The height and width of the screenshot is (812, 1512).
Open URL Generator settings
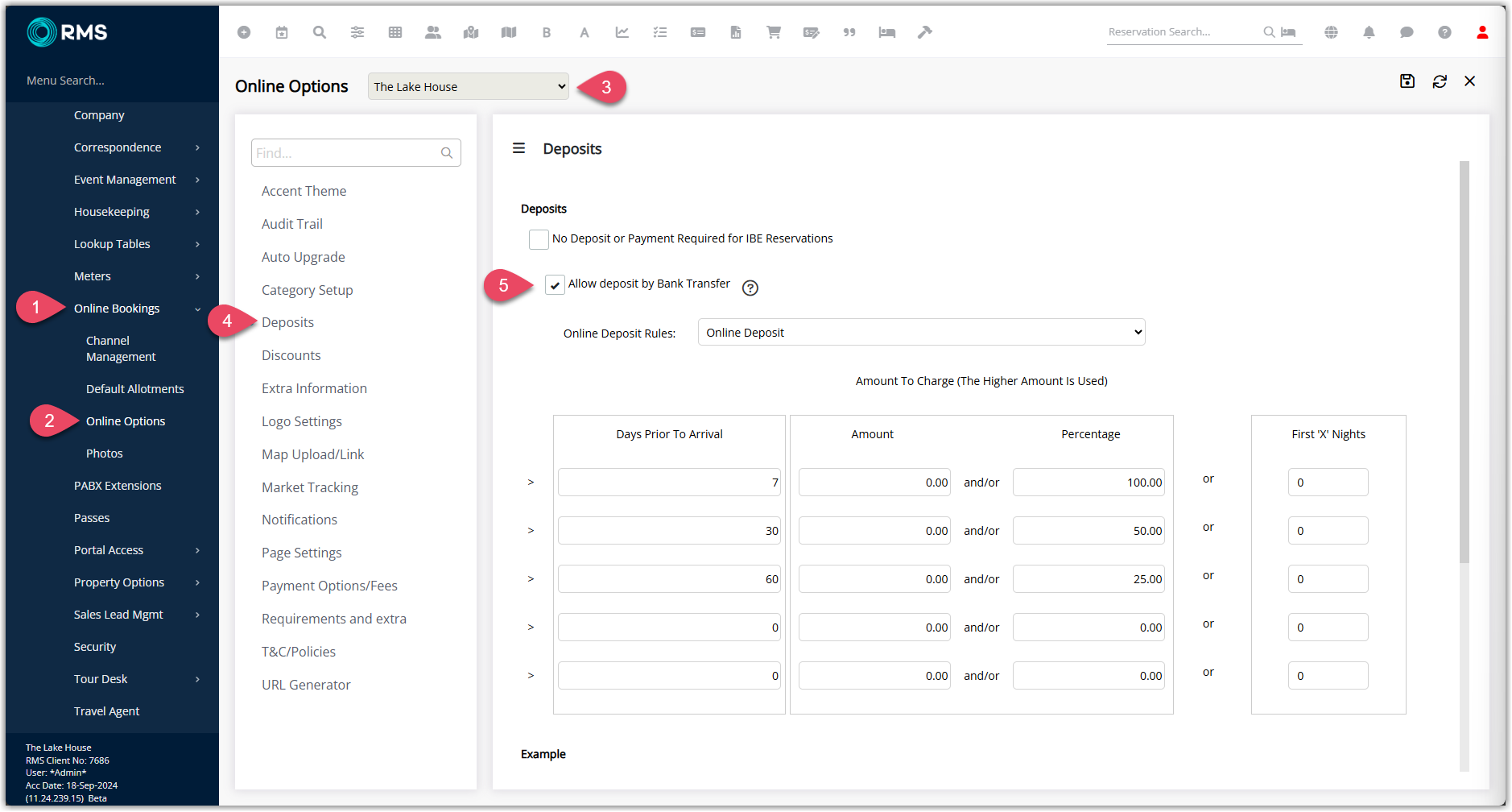coord(306,685)
